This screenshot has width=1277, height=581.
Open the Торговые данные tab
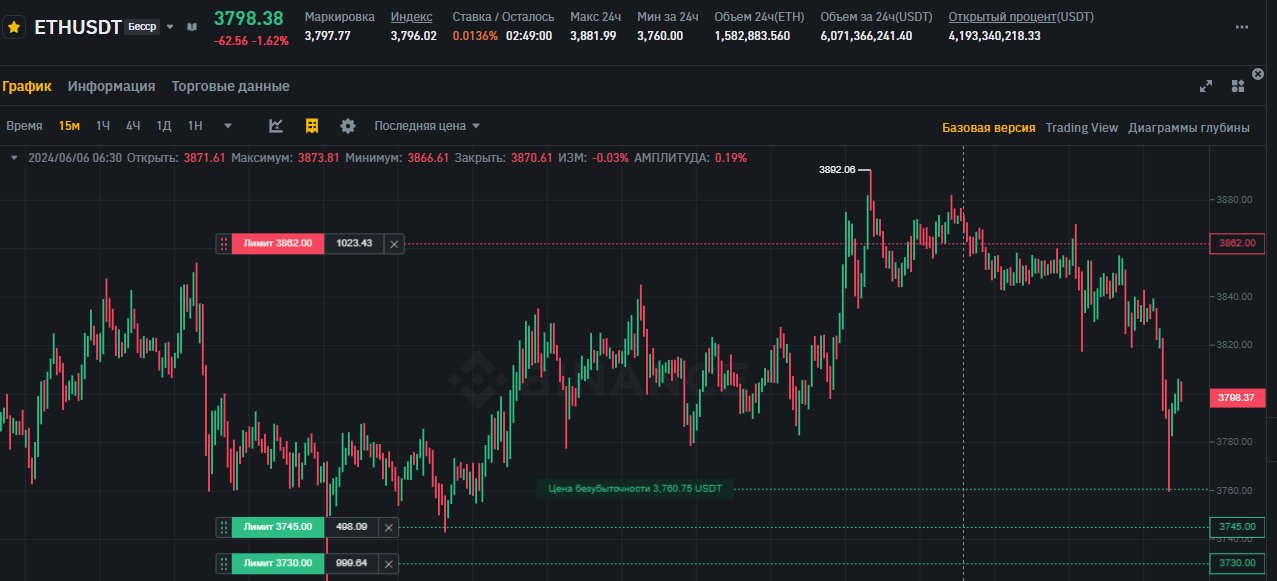coord(230,87)
